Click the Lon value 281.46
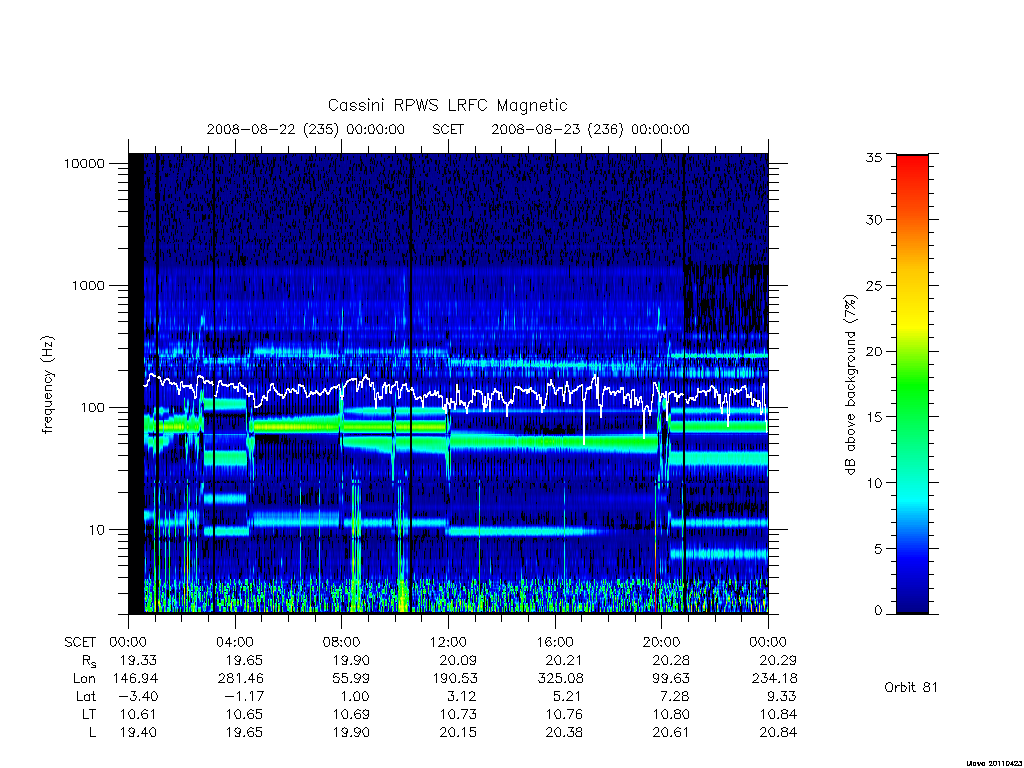The width and height of the screenshot is (1024, 768). coord(240,679)
